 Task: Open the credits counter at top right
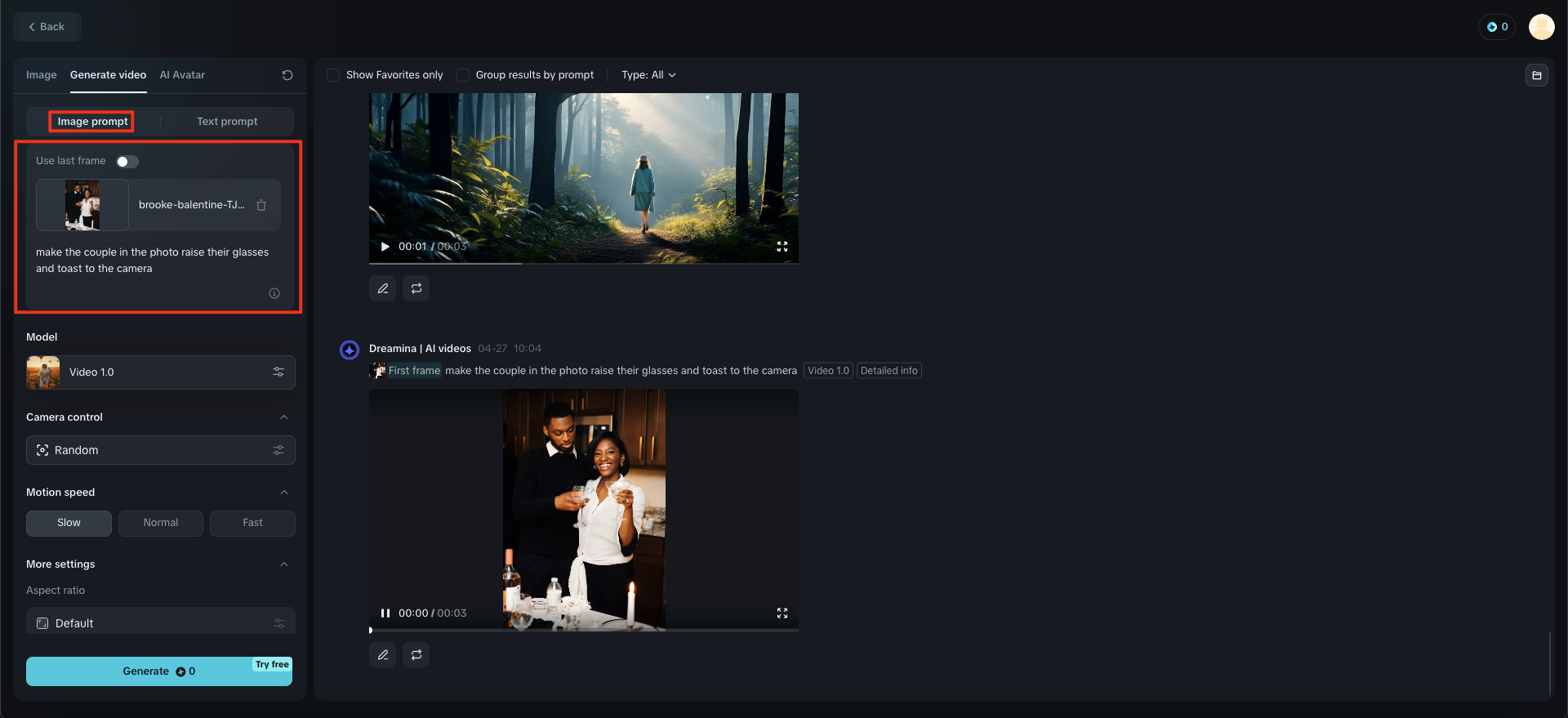(1497, 27)
